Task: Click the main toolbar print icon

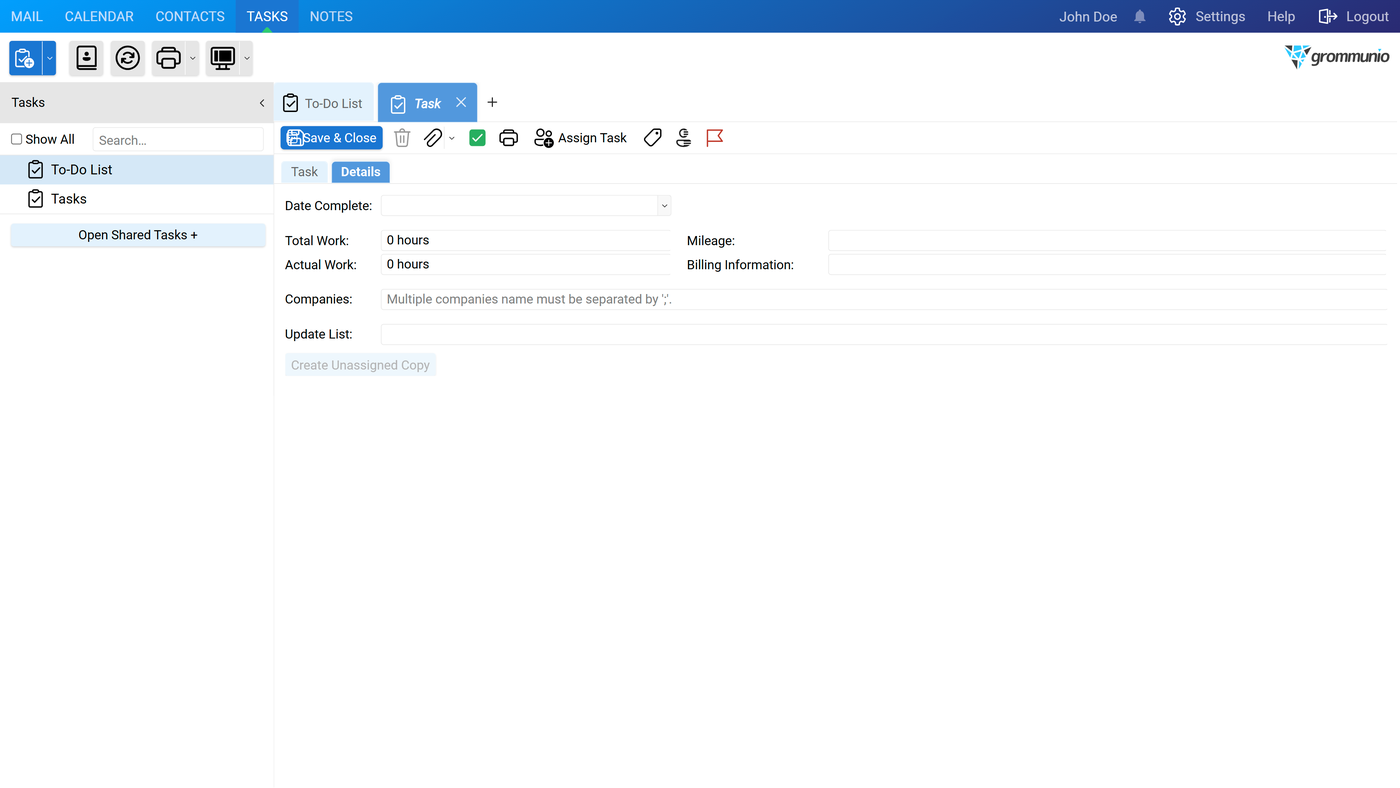Action: (169, 59)
